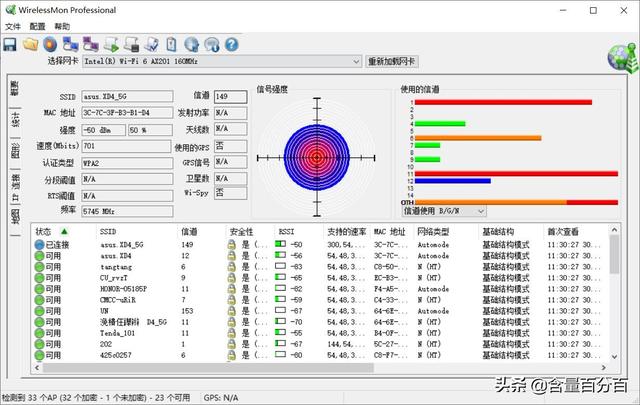Switch to the 概要 vertical tab

[15, 89]
